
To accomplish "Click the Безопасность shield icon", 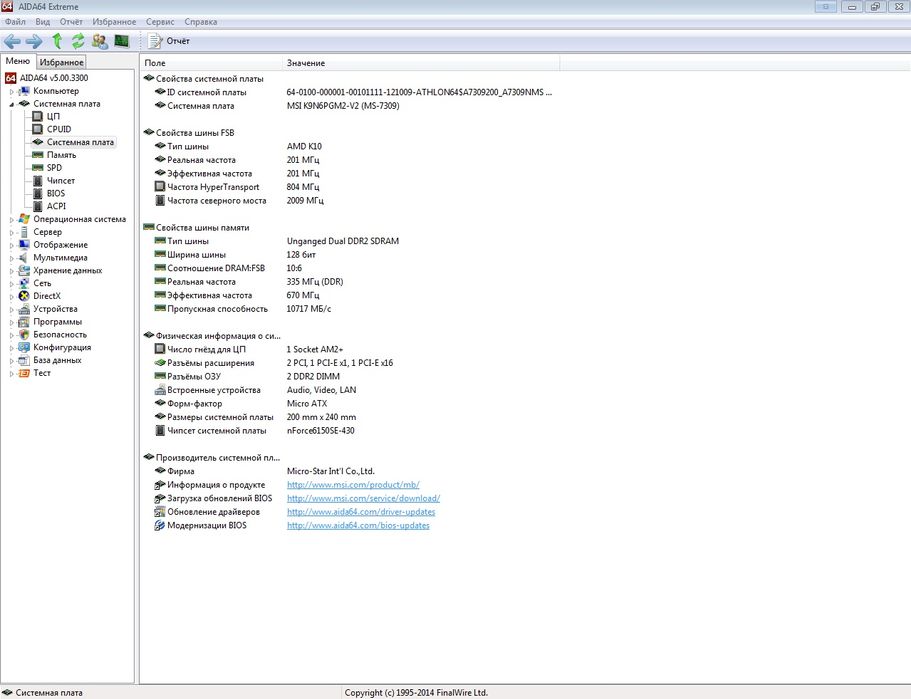I will (x=24, y=335).
